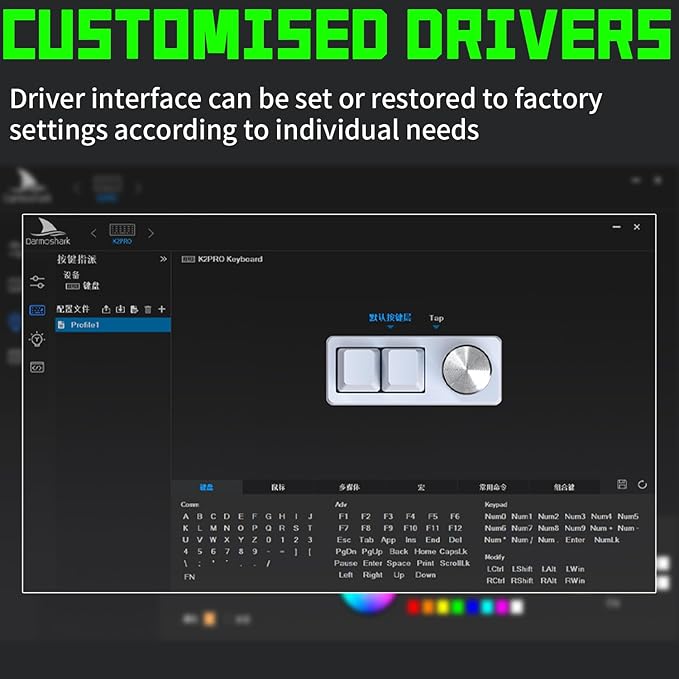This screenshot has width=679, height=679.
Task: Go to next device with right chevron
Action: tap(151, 233)
